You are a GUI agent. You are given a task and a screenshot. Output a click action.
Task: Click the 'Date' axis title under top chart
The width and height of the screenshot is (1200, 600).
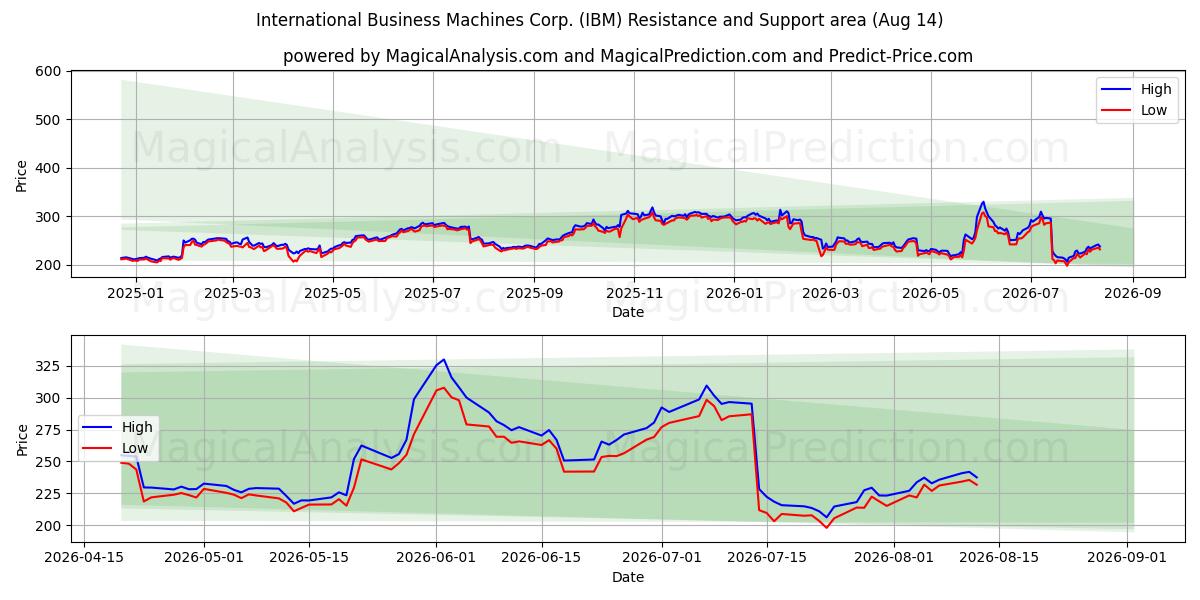[x=627, y=312]
